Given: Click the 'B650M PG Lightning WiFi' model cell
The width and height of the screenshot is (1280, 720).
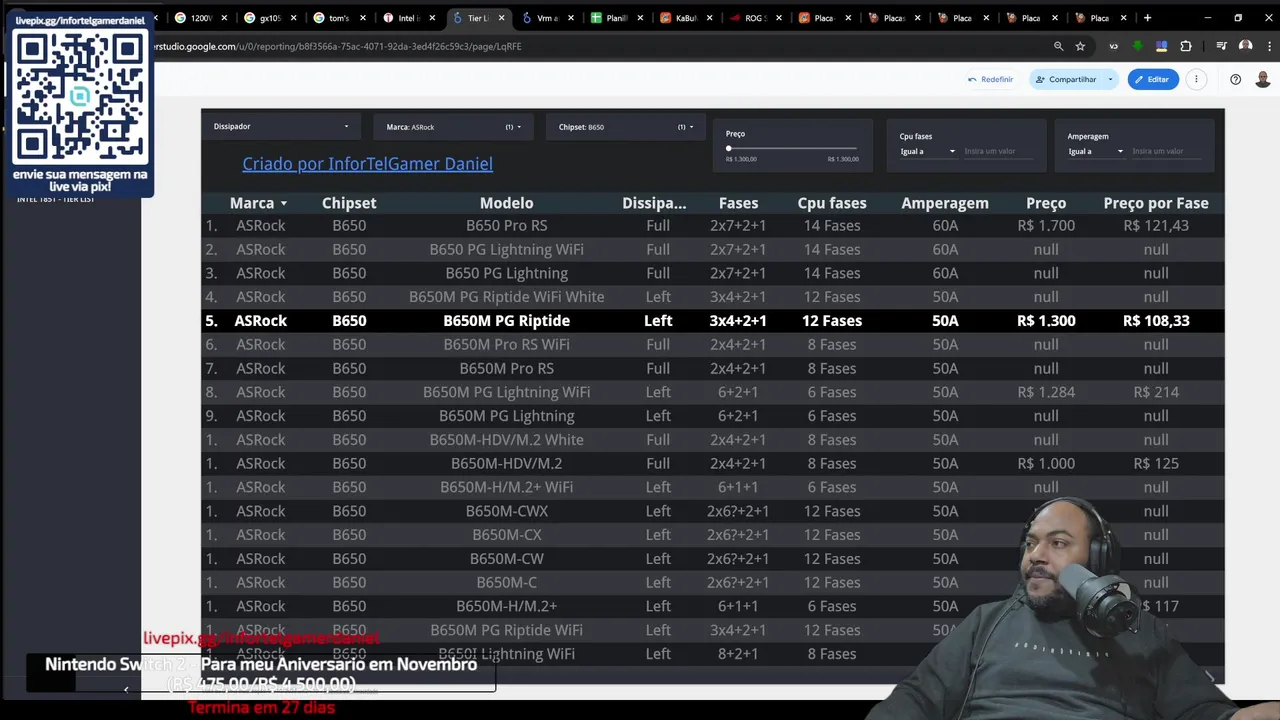Looking at the screenshot, I should coord(506,392).
